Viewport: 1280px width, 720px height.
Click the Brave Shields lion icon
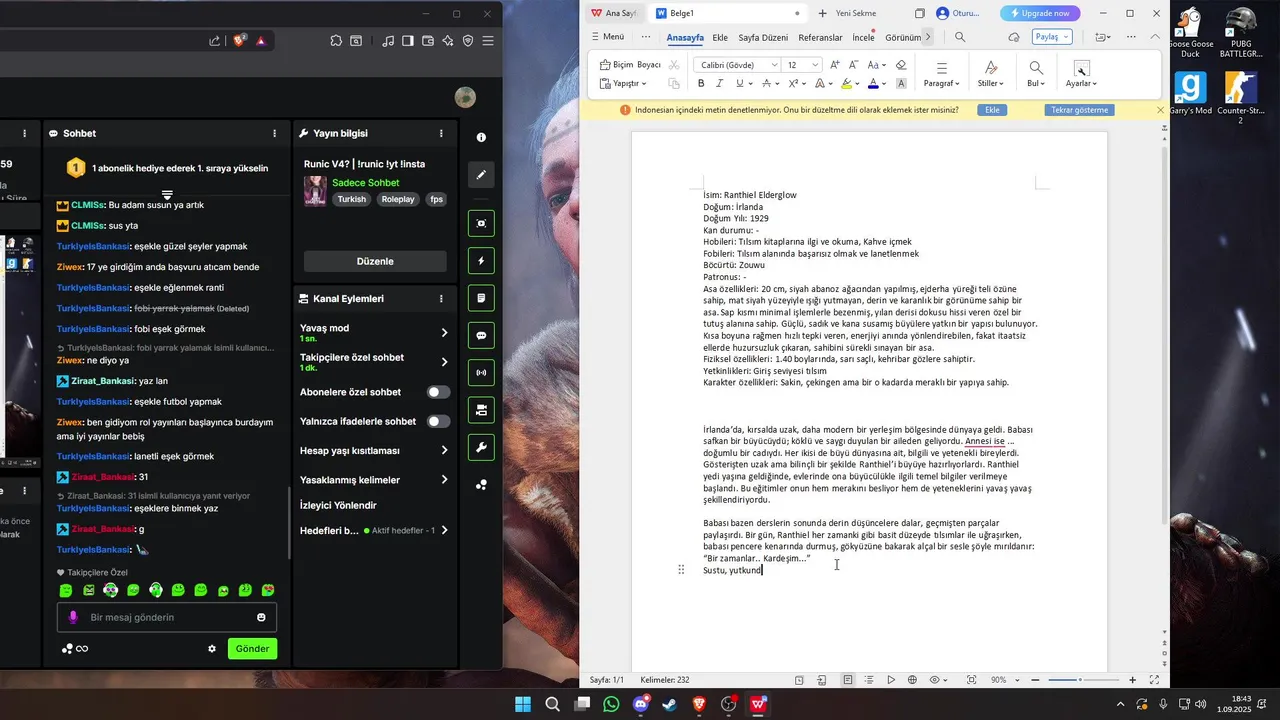(239, 41)
